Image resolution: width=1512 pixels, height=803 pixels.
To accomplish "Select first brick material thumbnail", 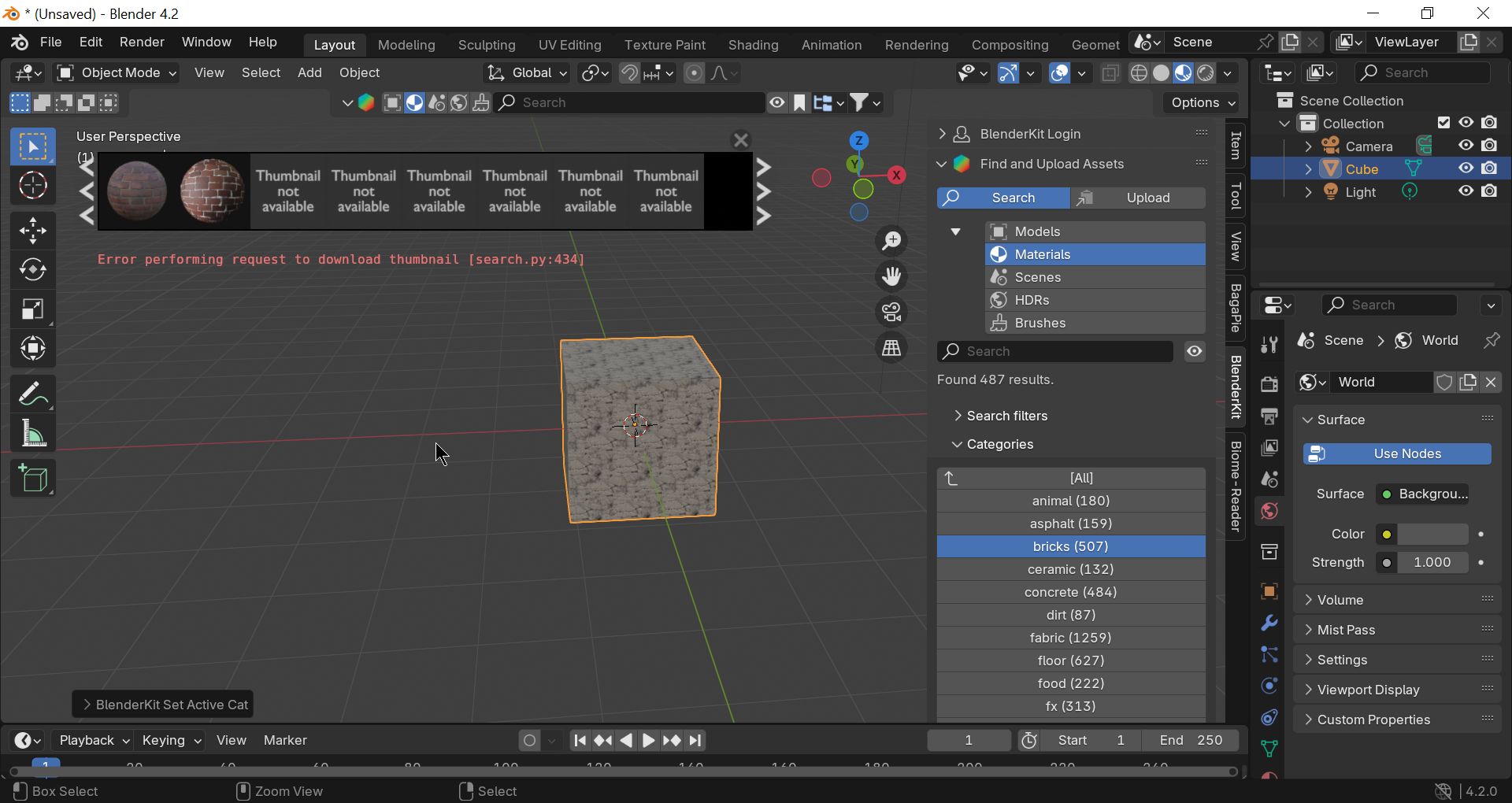I will point(137,192).
